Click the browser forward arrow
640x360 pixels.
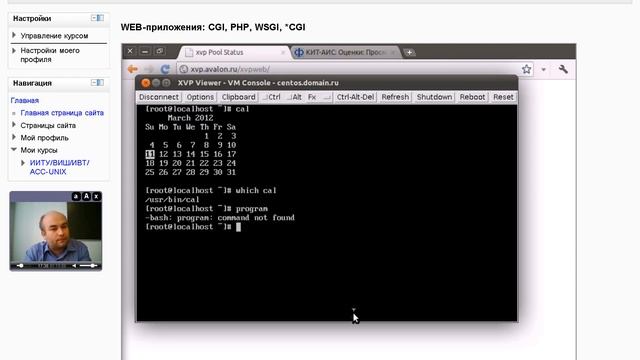149,69
